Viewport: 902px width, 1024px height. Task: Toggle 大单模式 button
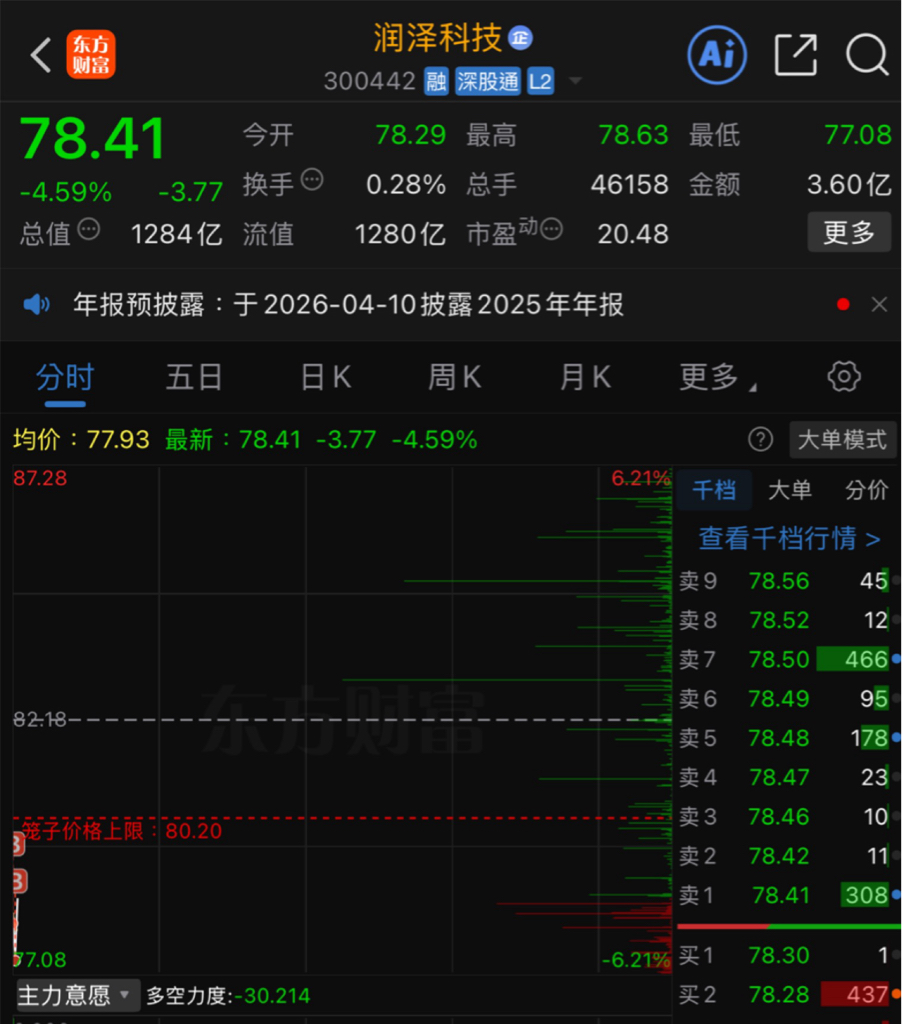[843, 440]
